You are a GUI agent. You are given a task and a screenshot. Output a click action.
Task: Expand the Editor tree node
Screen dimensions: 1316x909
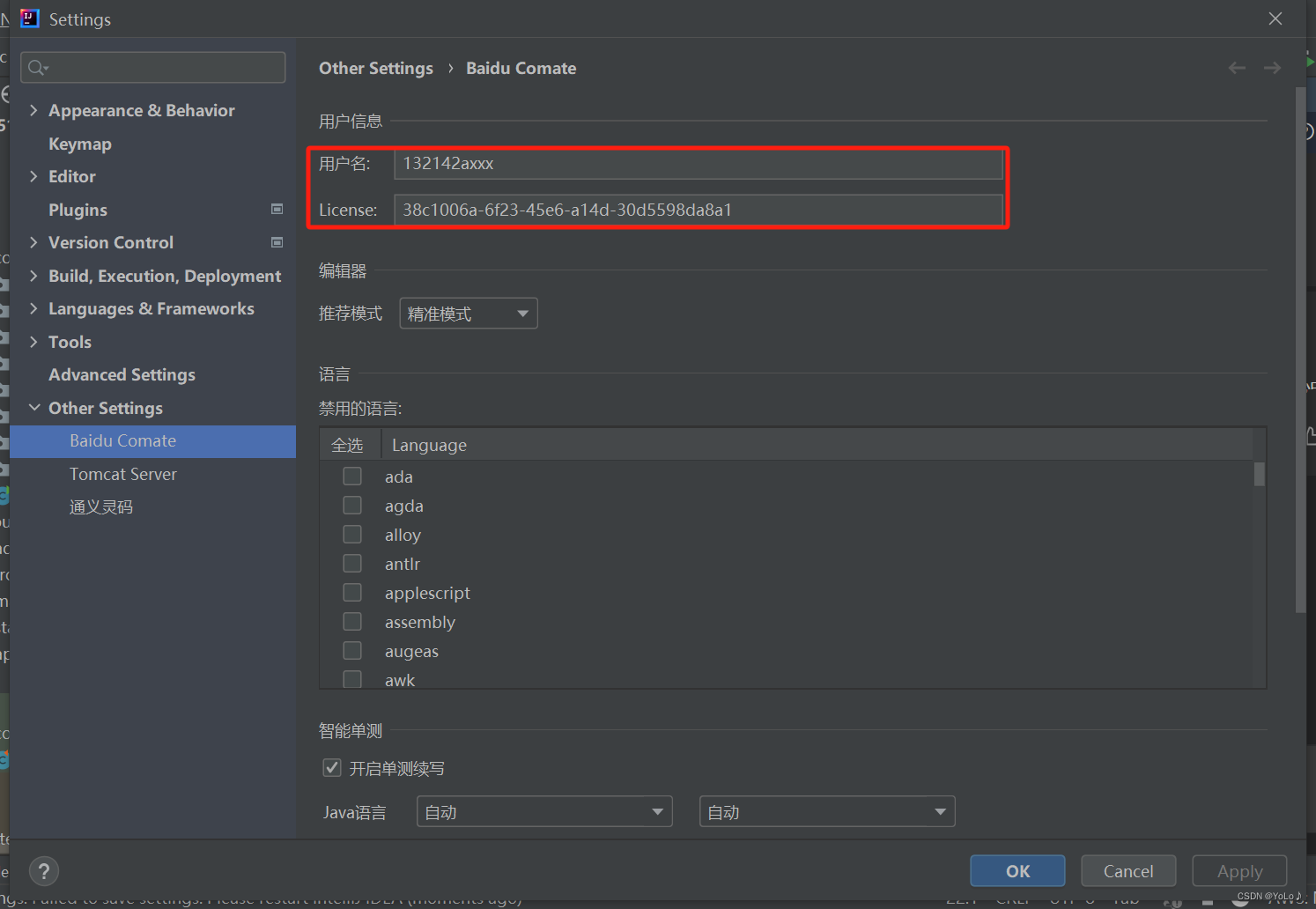(x=33, y=176)
